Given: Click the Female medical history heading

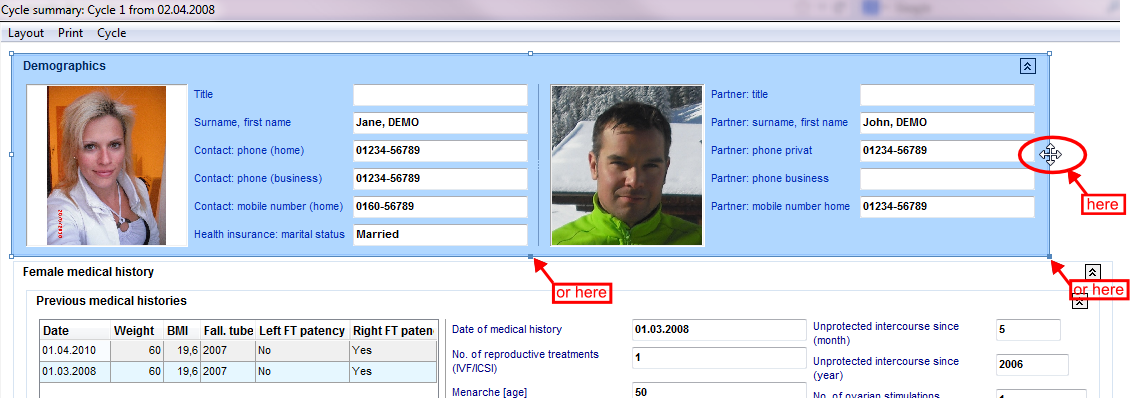Looking at the screenshot, I should [88, 272].
